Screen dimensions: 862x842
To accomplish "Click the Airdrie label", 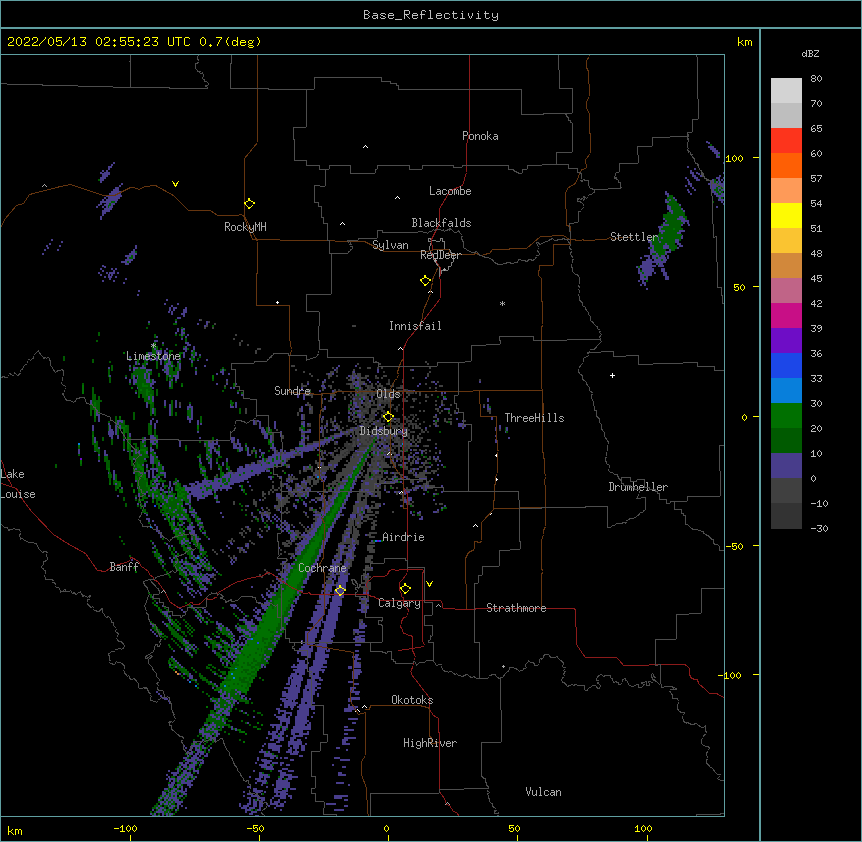I will tap(403, 537).
